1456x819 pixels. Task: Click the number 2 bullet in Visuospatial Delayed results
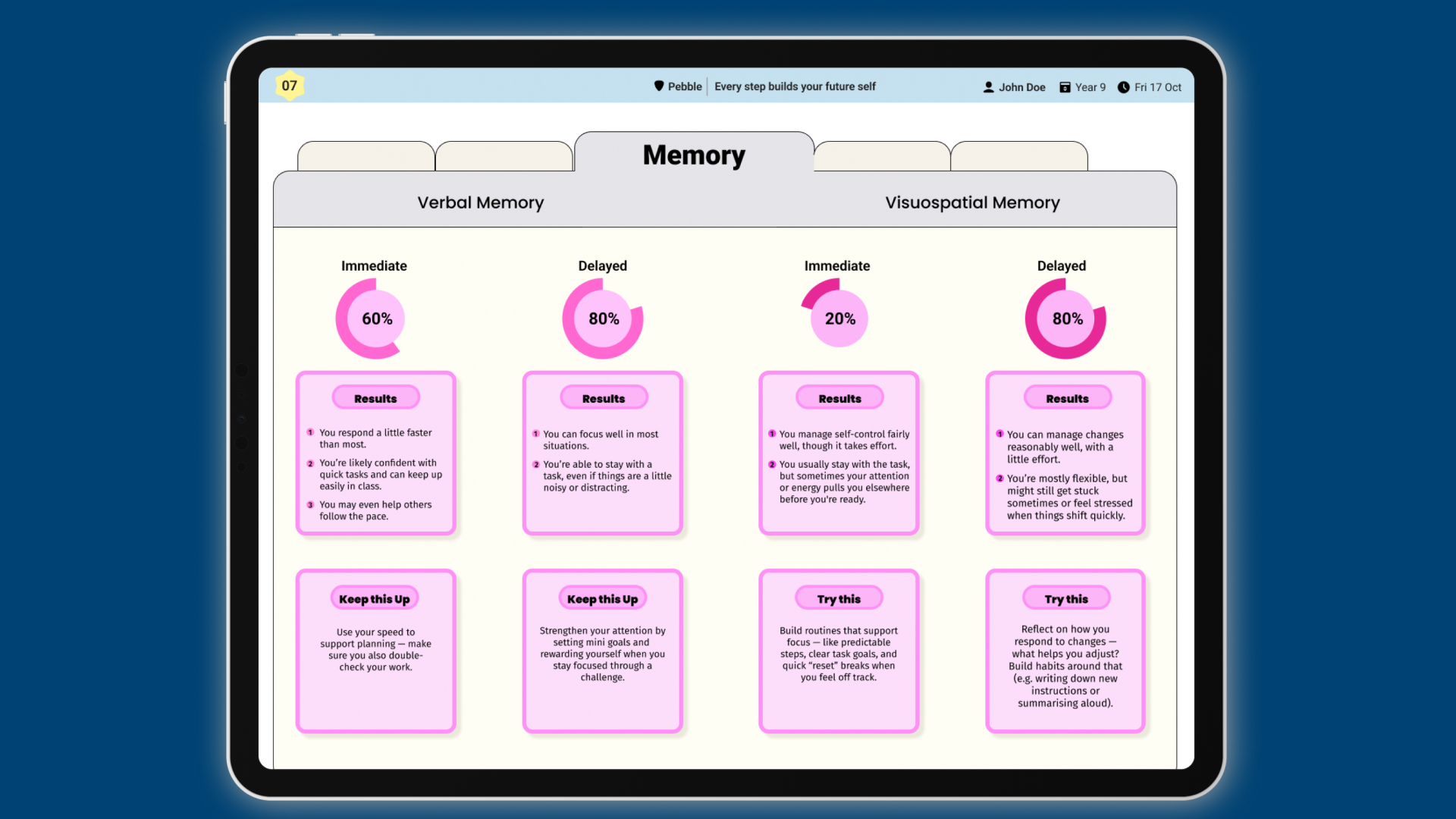(999, 479)
